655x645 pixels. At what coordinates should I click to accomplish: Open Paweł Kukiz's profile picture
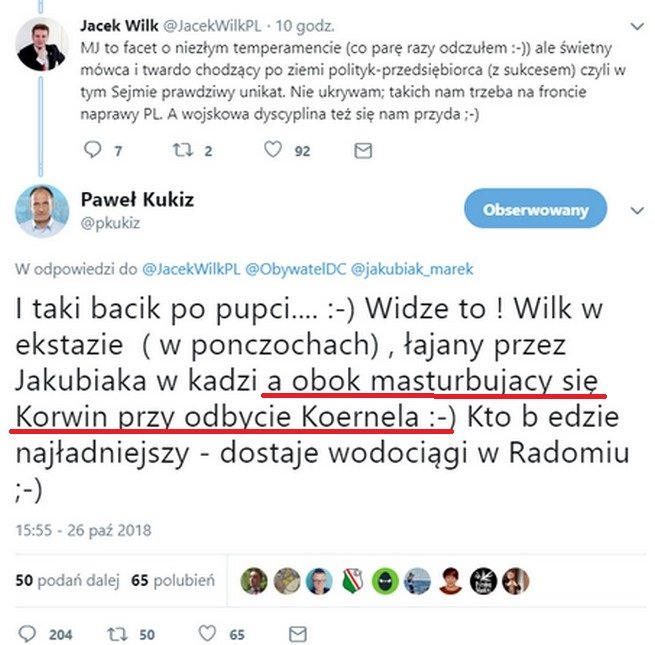(x=41, y=211)
